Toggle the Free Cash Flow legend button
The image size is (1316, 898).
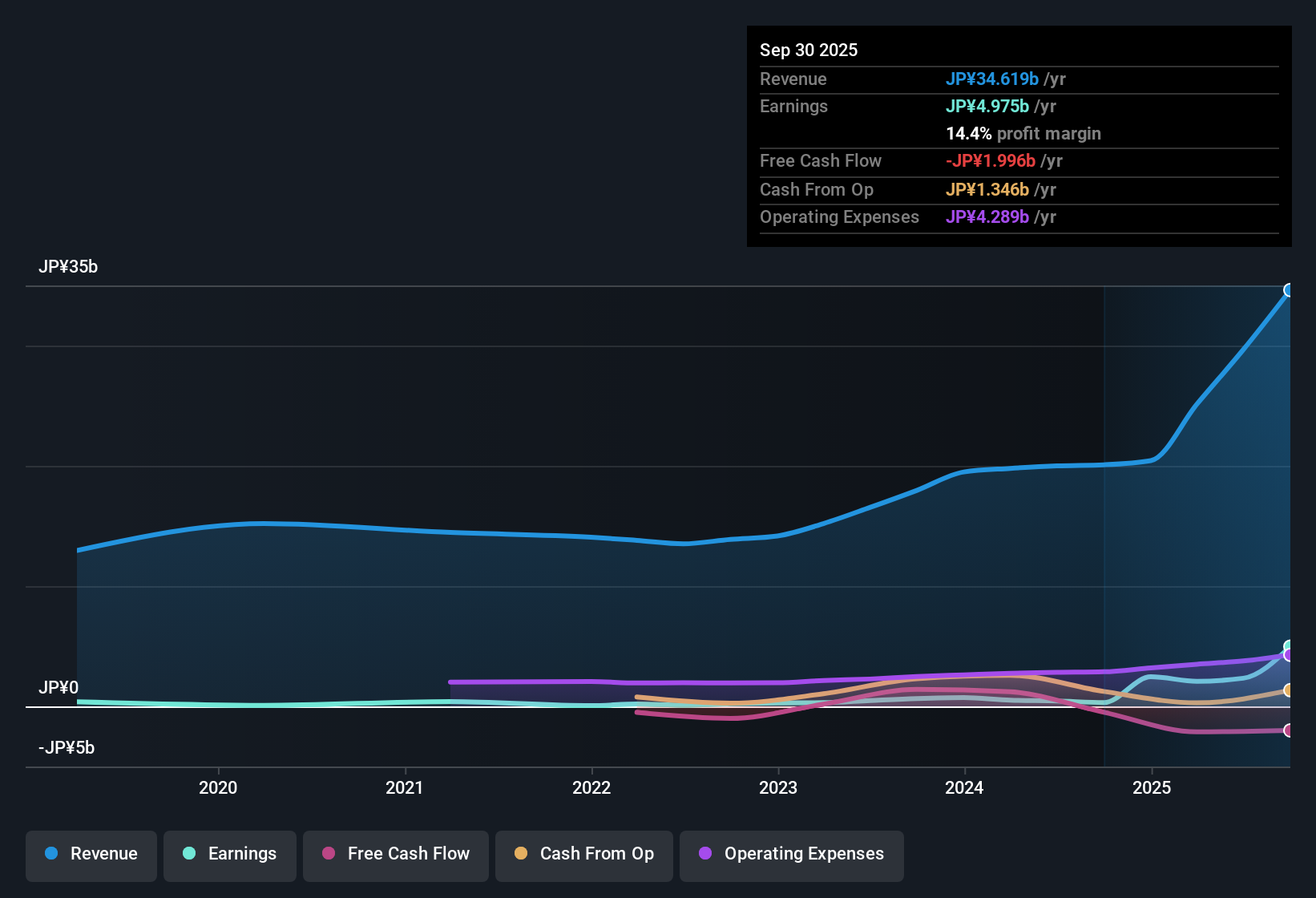(x=396, y=856)
